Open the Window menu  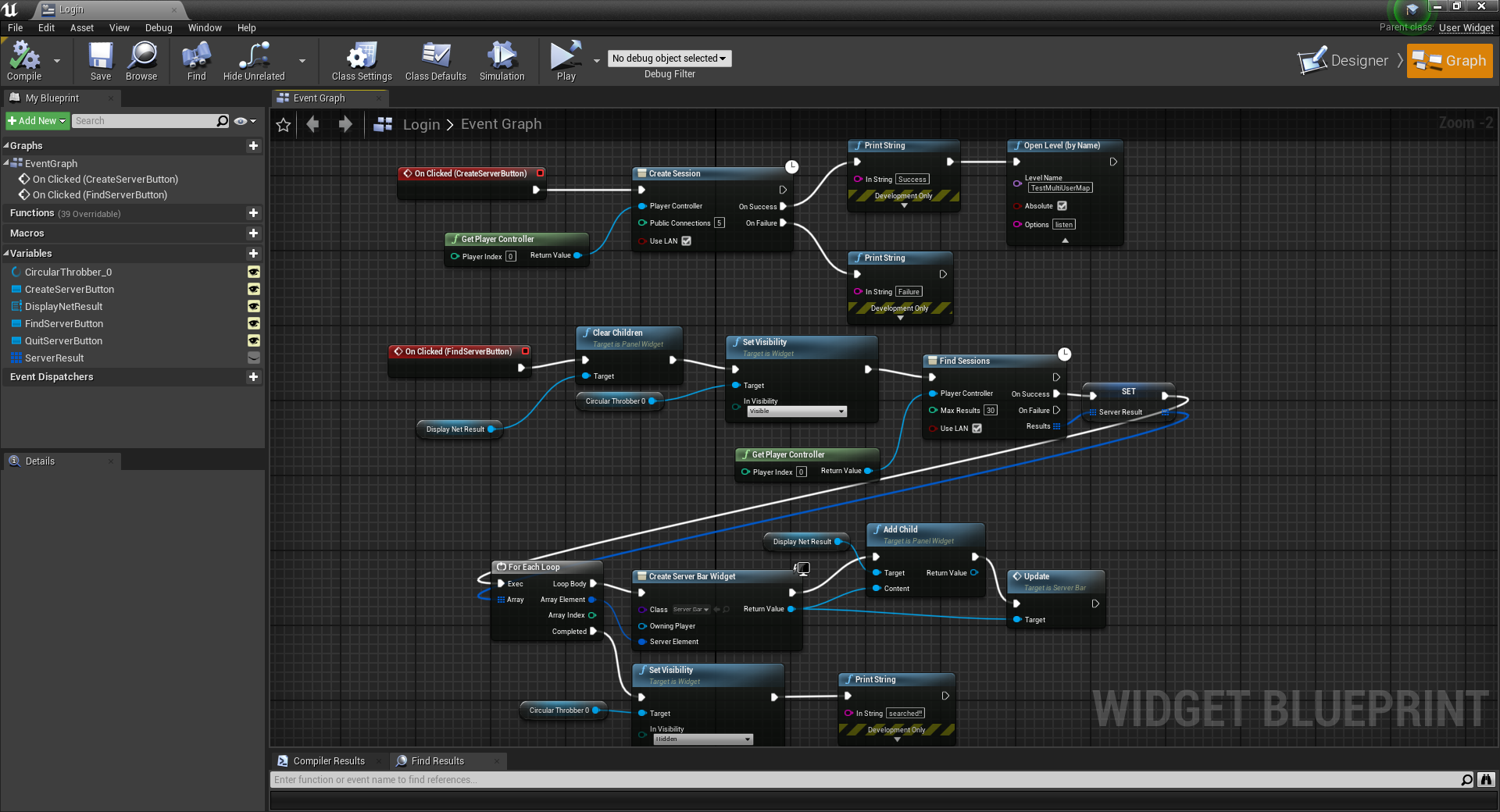[x=205, y=28]
